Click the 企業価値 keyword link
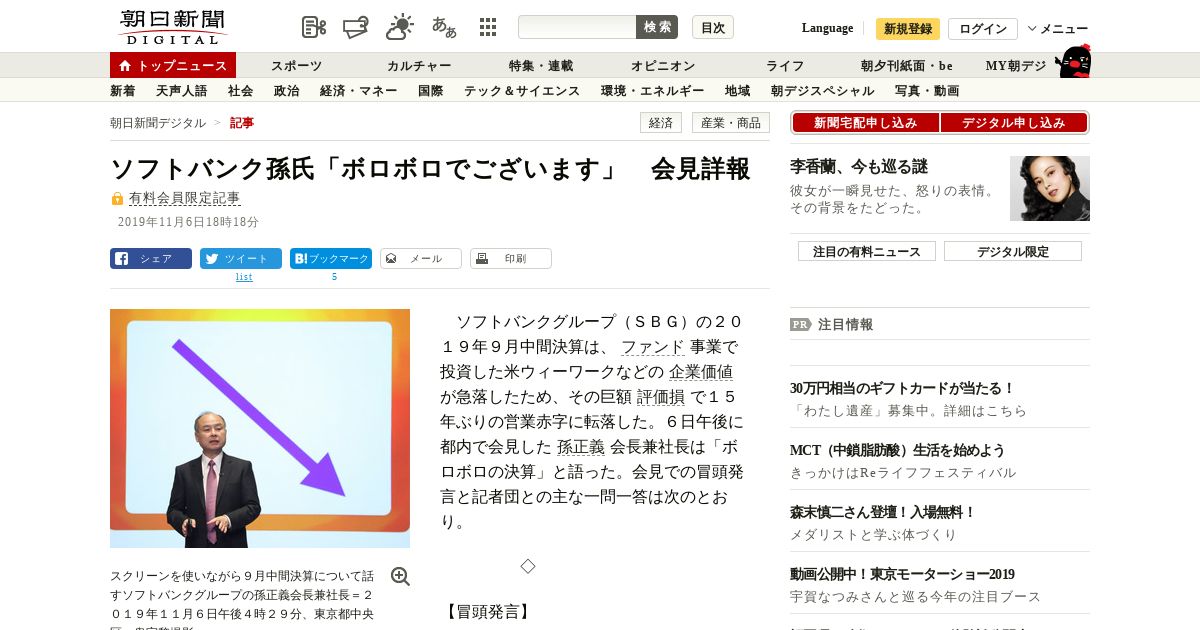 [x=701, y=372]
